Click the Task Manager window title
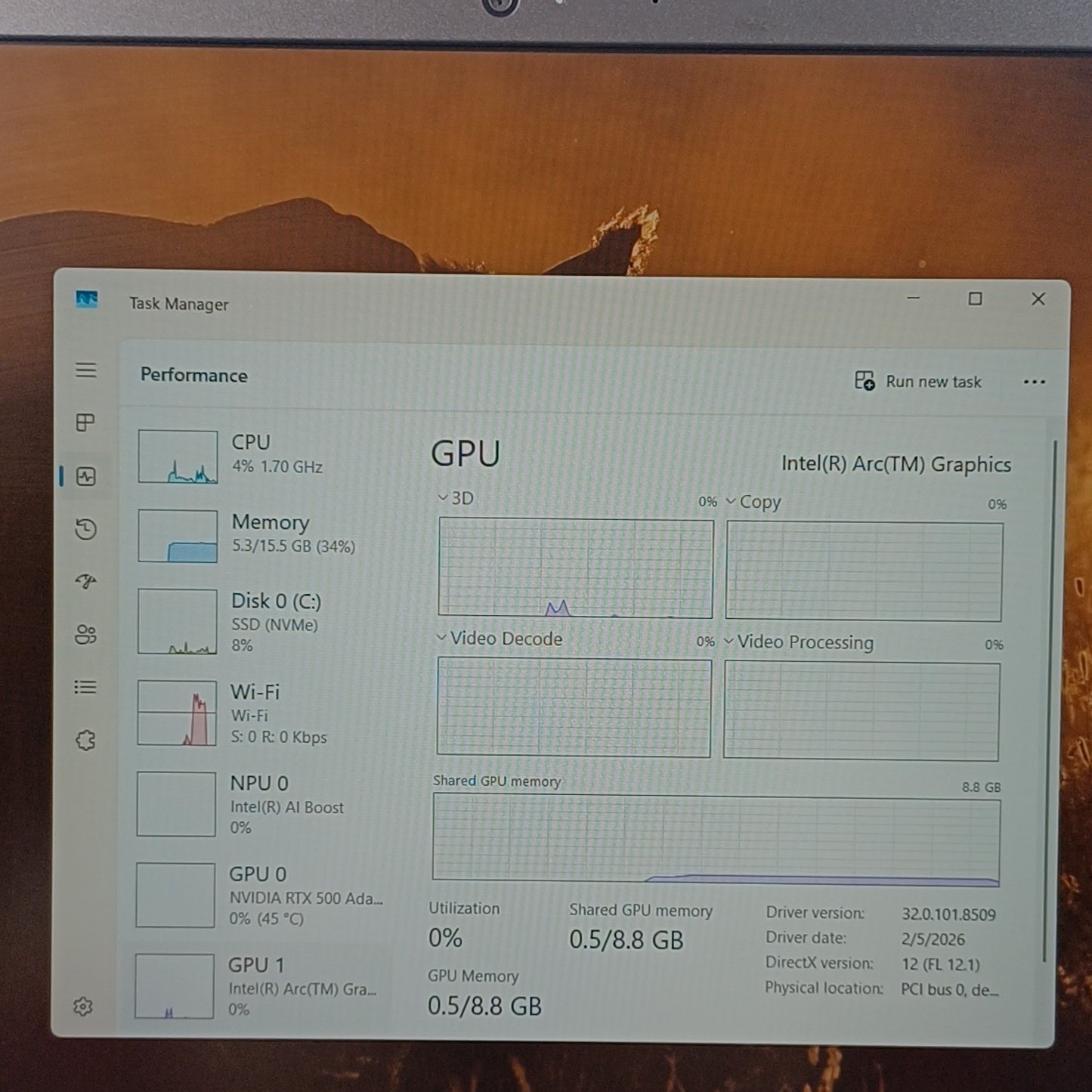1092x1092 pixels. [178, 304]
